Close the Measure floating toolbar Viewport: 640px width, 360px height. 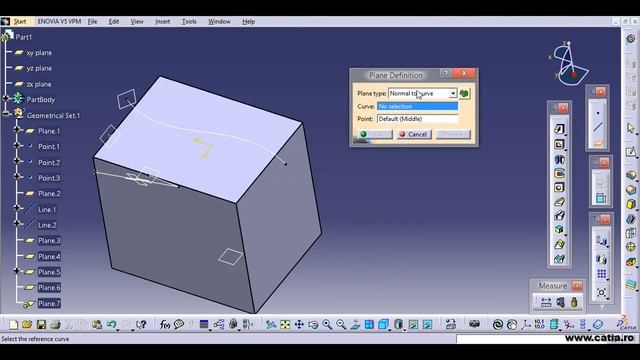(x=577, y=286)
